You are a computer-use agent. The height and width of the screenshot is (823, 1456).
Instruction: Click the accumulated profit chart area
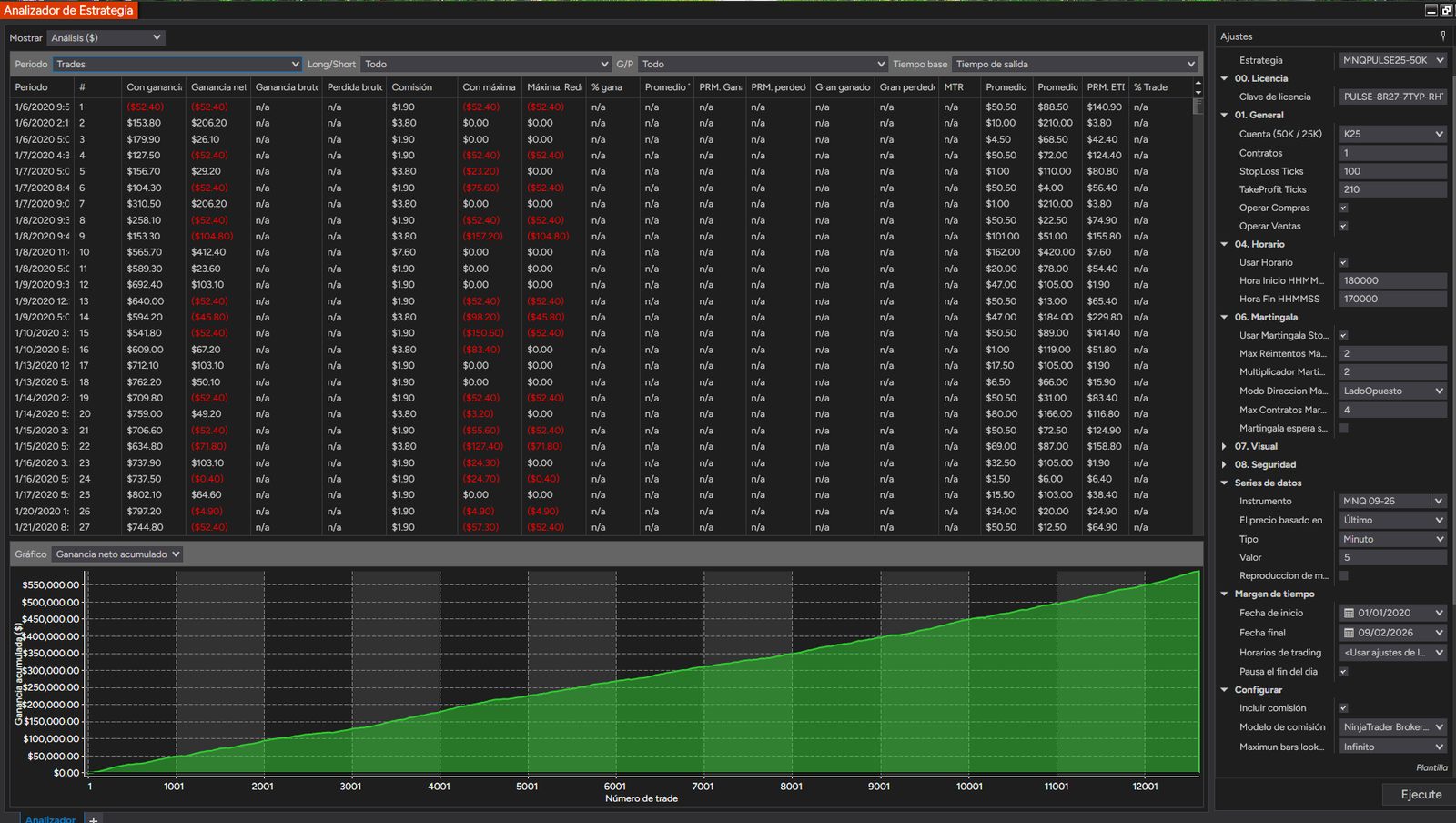click(642, 671)
